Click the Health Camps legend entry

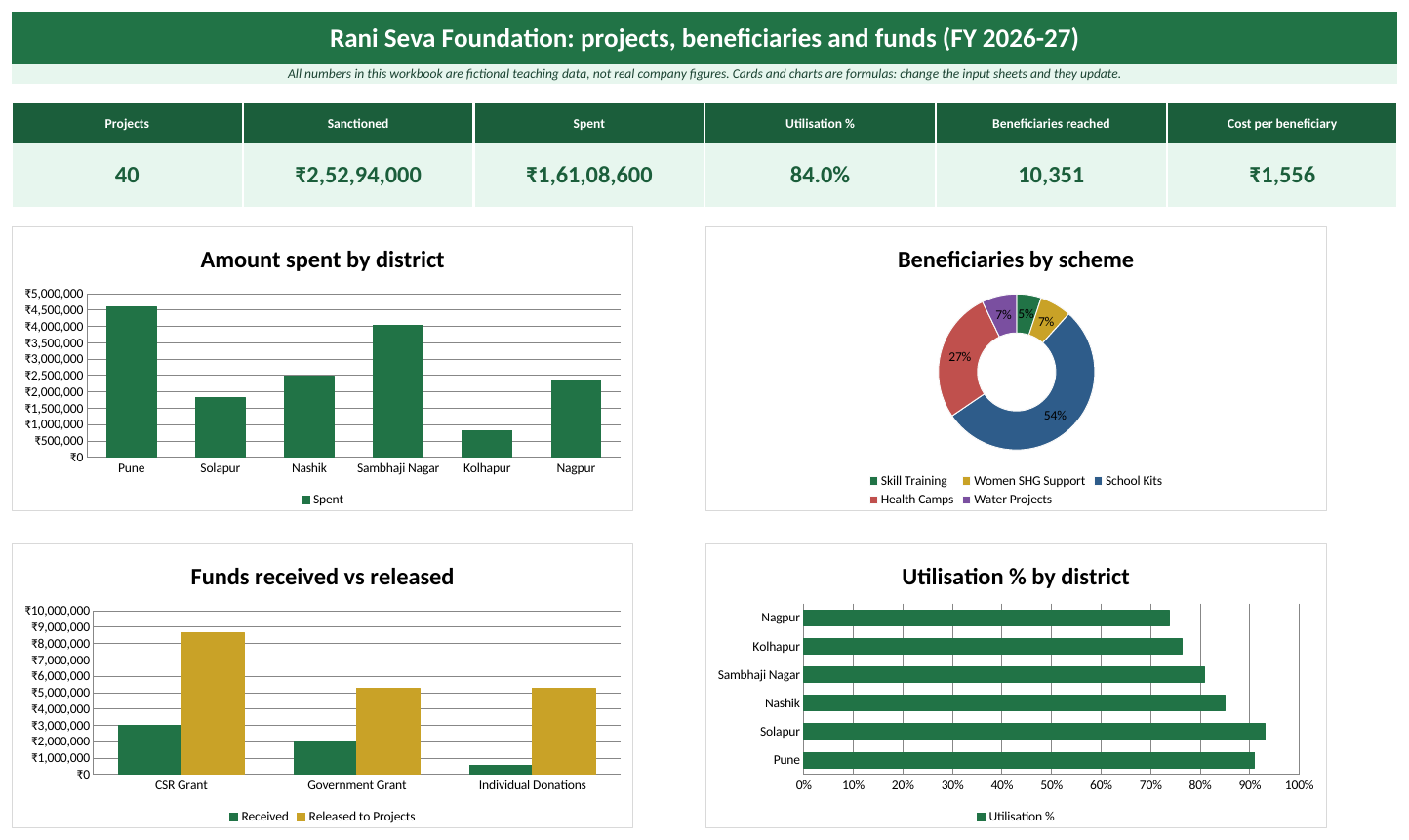[x=911, y=500]
